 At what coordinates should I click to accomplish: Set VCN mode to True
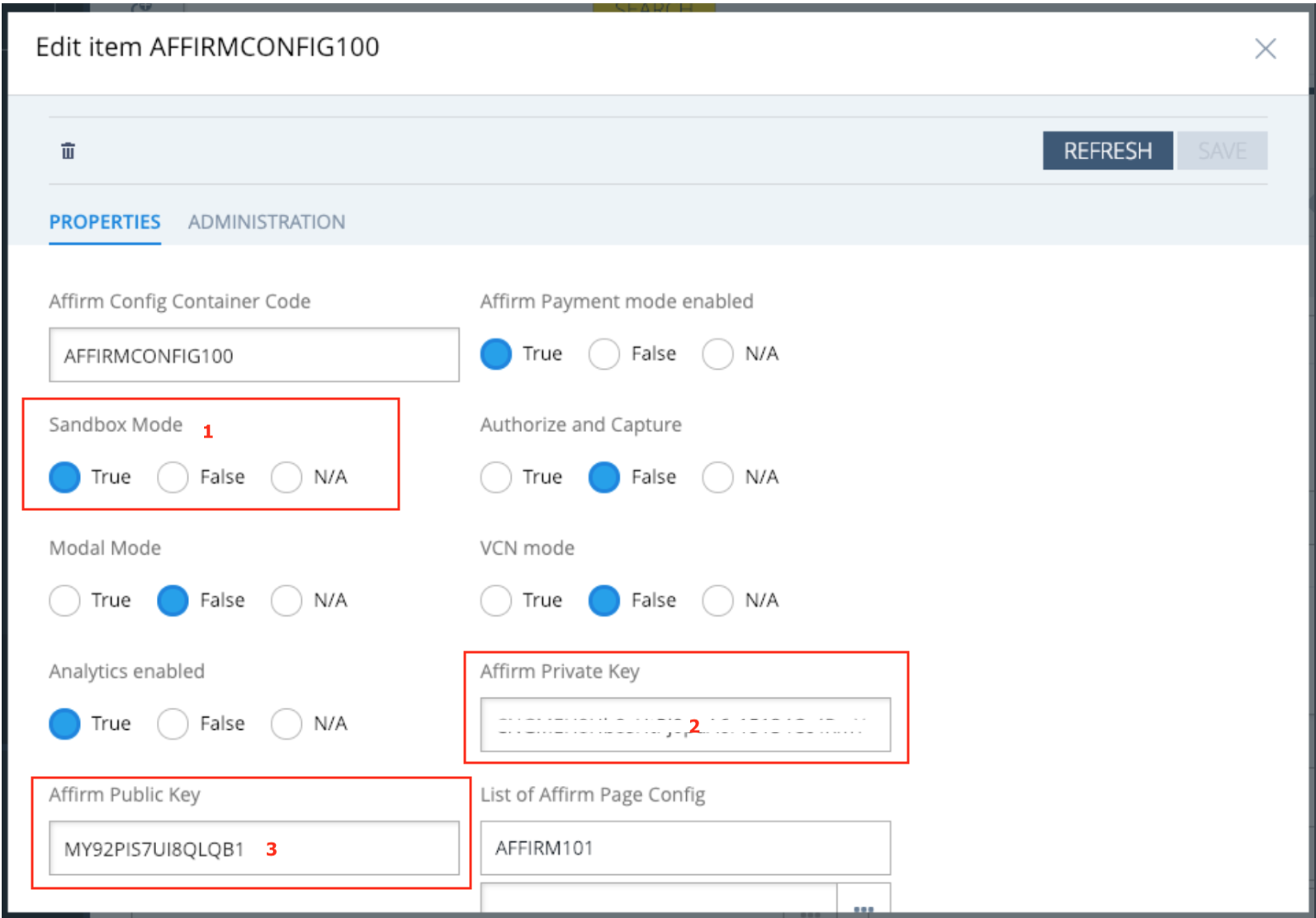point(496,600)
